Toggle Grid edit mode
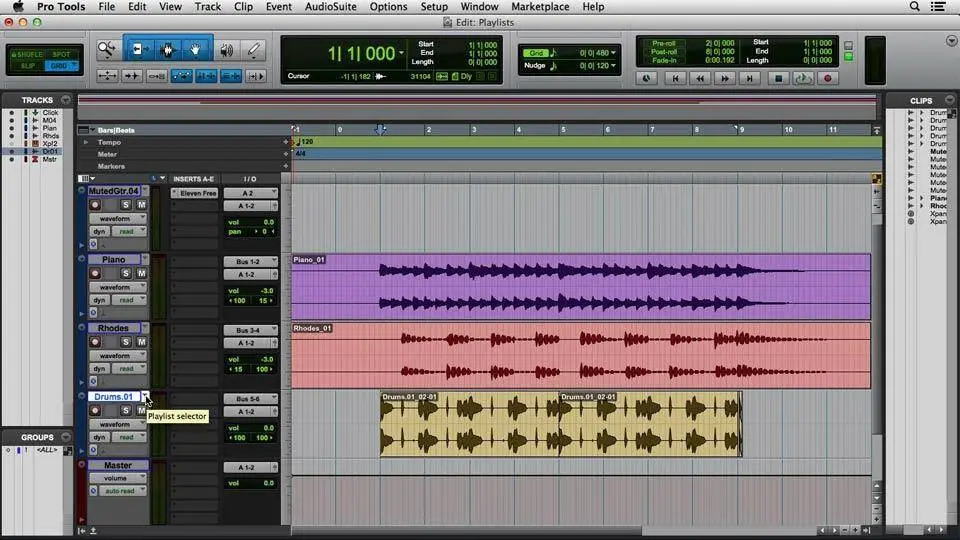This screenshot has width=960, height=540. [61, 66]
